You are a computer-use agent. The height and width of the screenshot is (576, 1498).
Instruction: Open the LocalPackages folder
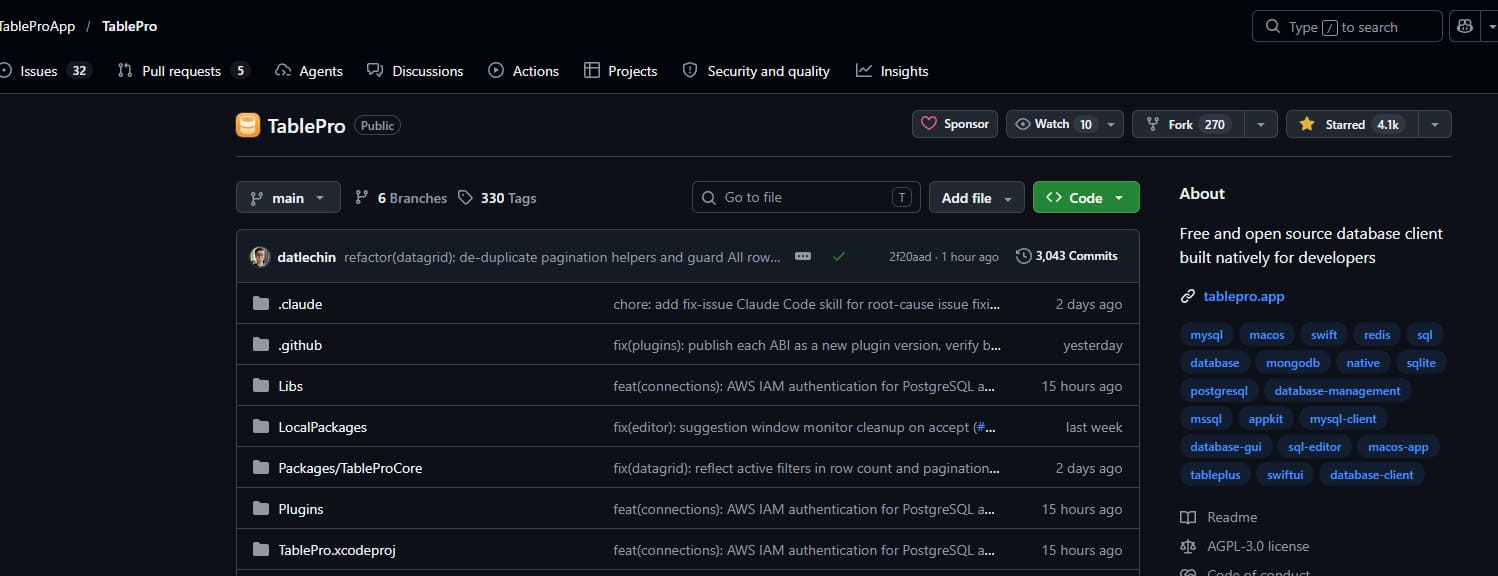[322, 427]
